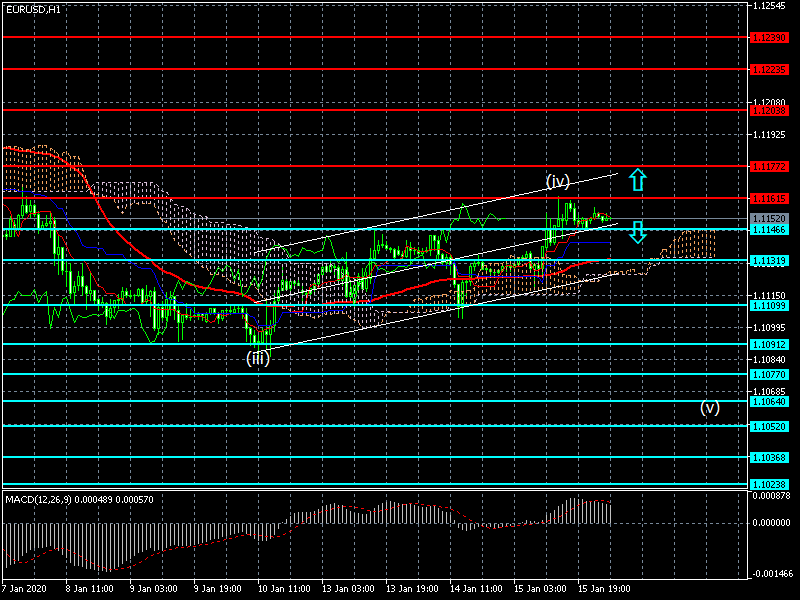Click the 15 Jan 03:00 time axis label

(540, 588)
